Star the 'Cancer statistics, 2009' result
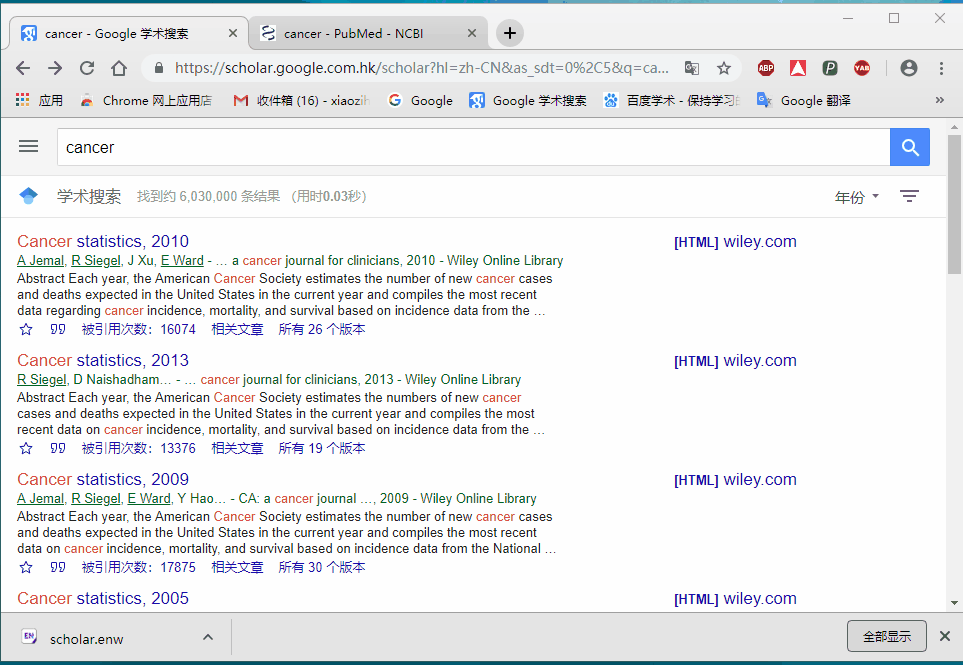This screenshot has width=963, height=665. (x=26, y=568)
